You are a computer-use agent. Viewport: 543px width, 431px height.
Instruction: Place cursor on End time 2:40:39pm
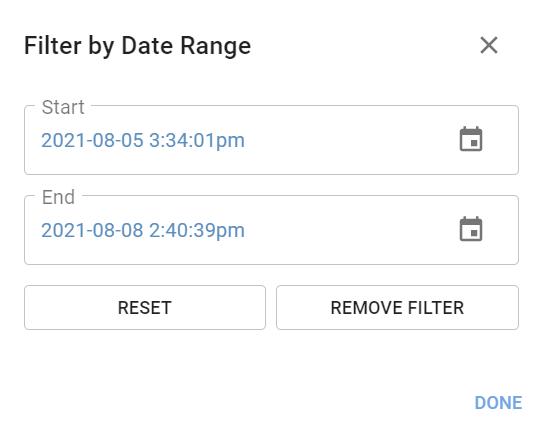pos(197,231)
